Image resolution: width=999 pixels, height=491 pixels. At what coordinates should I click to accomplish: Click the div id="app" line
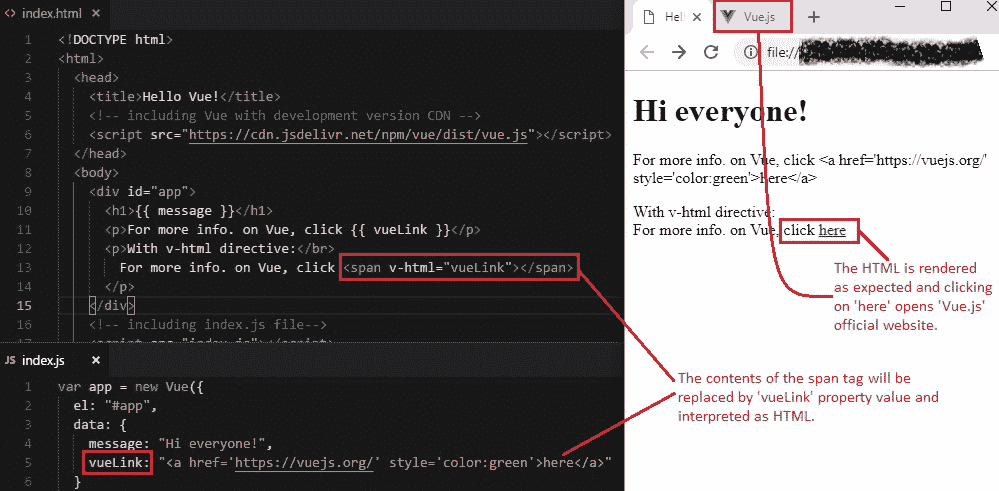[142, 192]
